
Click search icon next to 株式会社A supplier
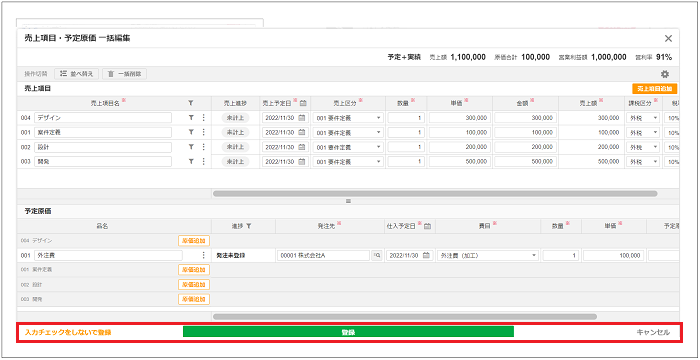[377, 255]
